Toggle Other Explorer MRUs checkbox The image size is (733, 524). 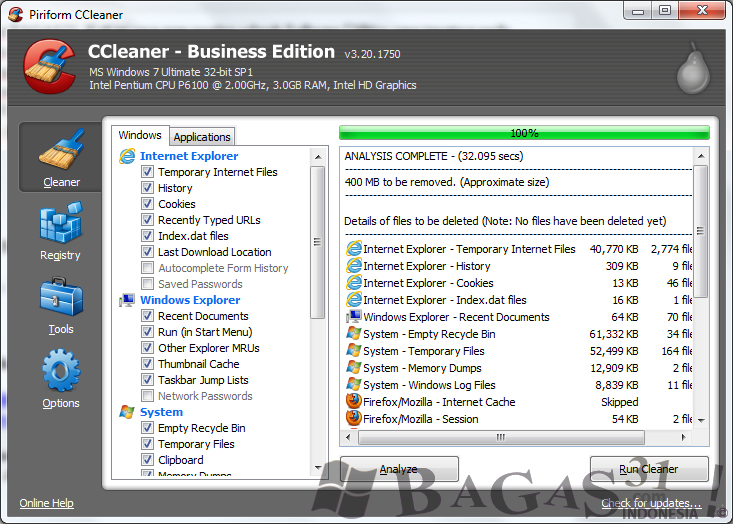pos(147,348)
